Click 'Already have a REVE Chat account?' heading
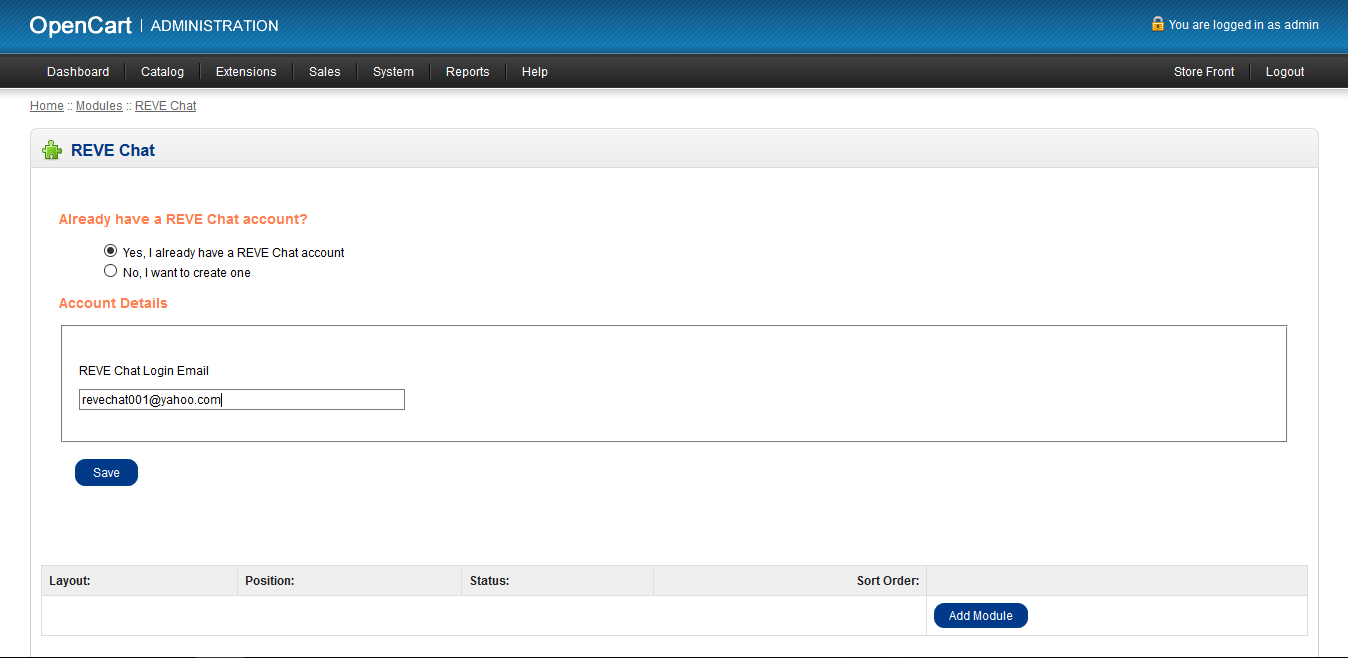1348x658 pixels. (183, 219)
